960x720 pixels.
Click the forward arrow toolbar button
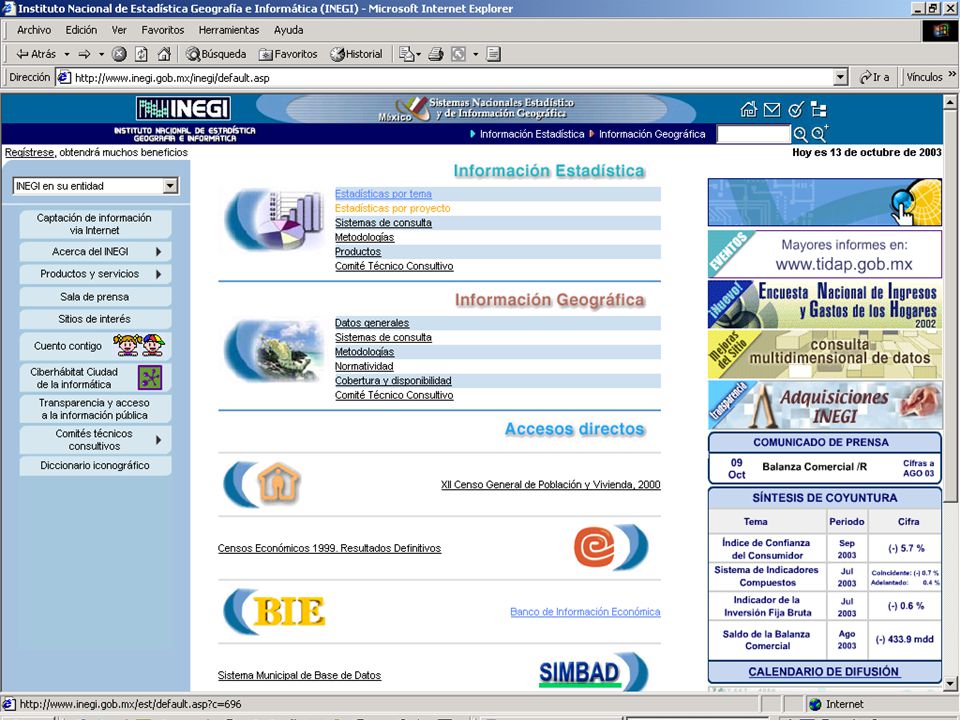tap(84, 54)
